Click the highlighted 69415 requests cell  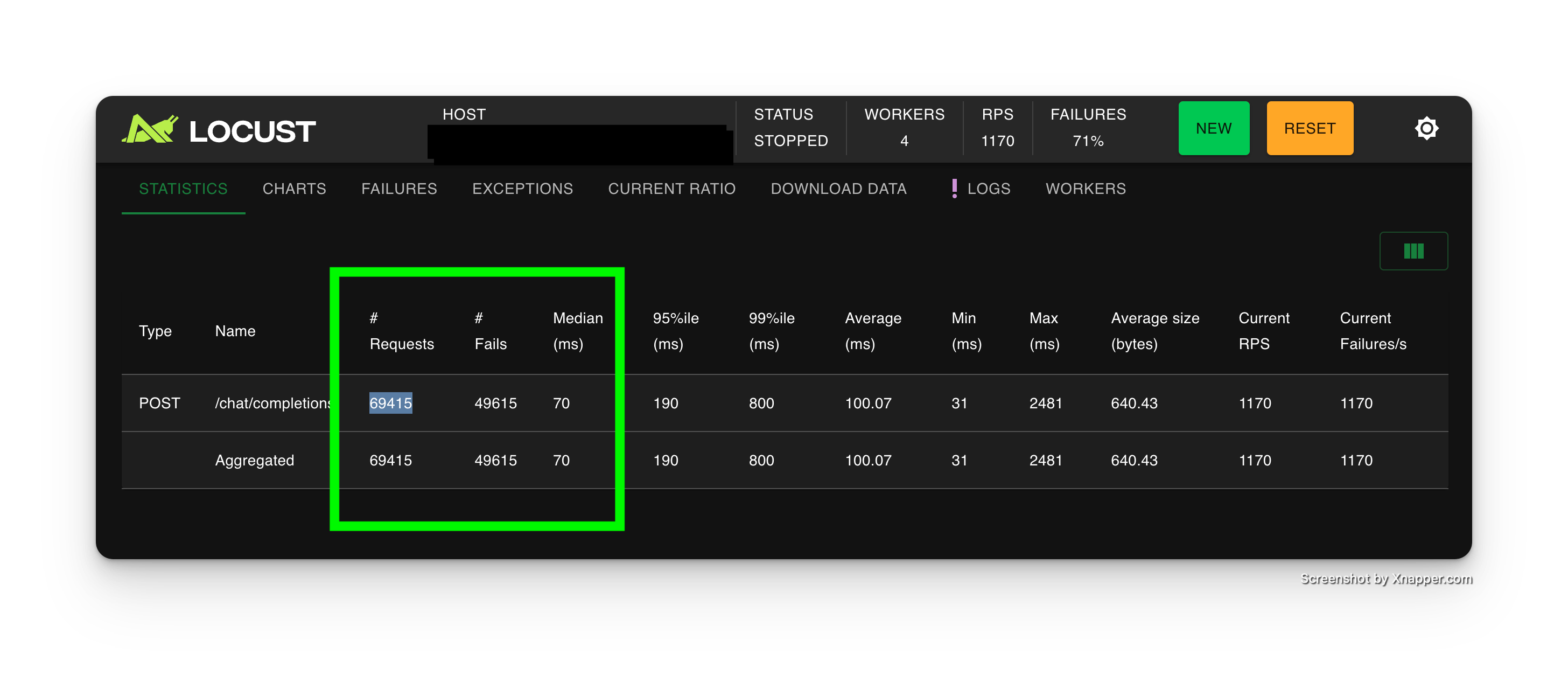390,403
